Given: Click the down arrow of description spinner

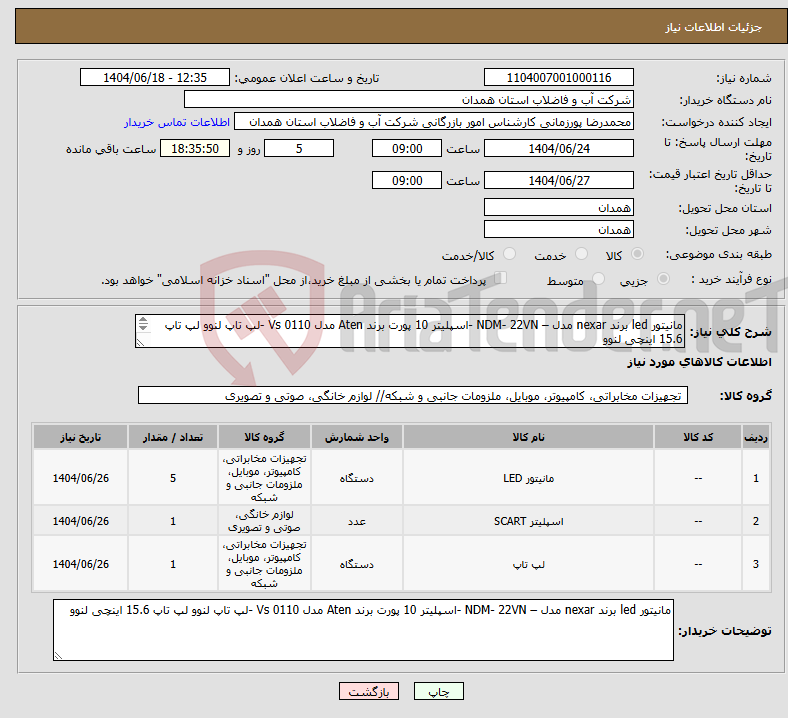Looking at the screenshot, I should [x=143, y=328].
